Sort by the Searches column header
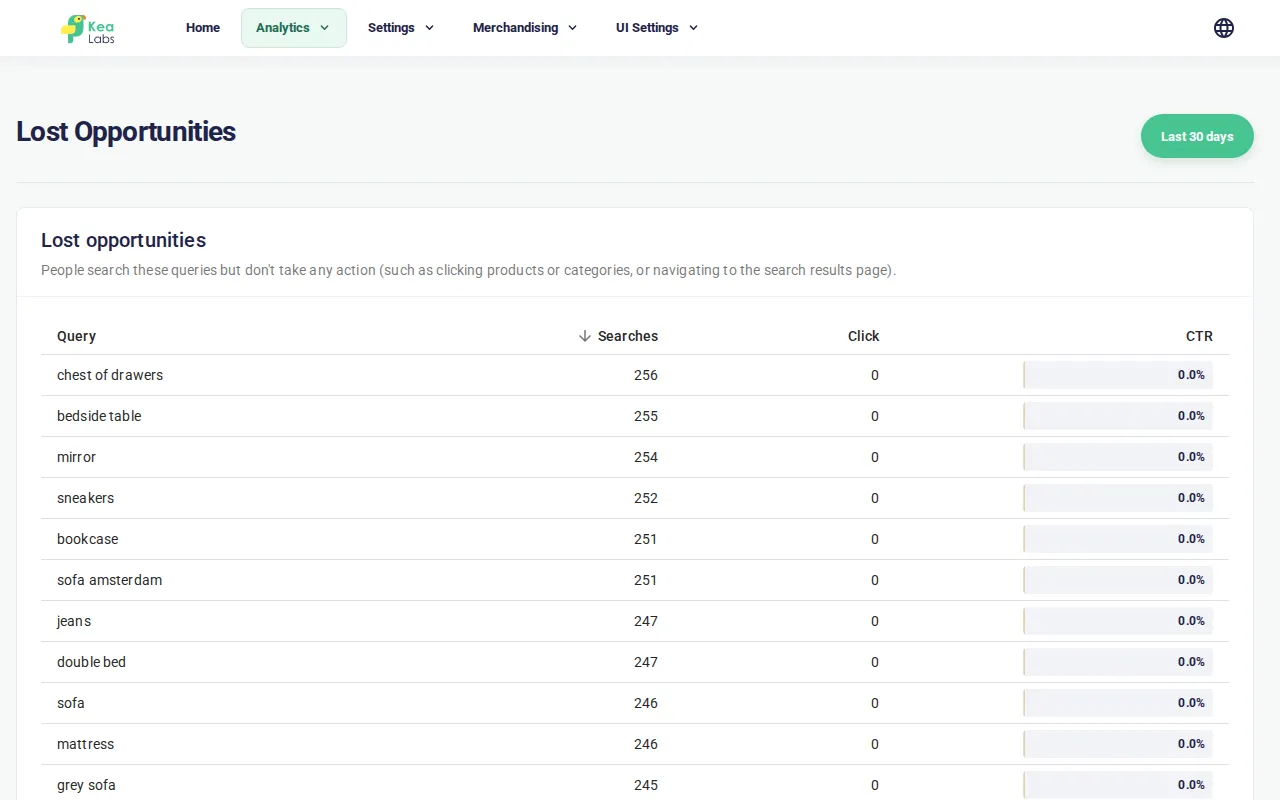 click(628, 336)
